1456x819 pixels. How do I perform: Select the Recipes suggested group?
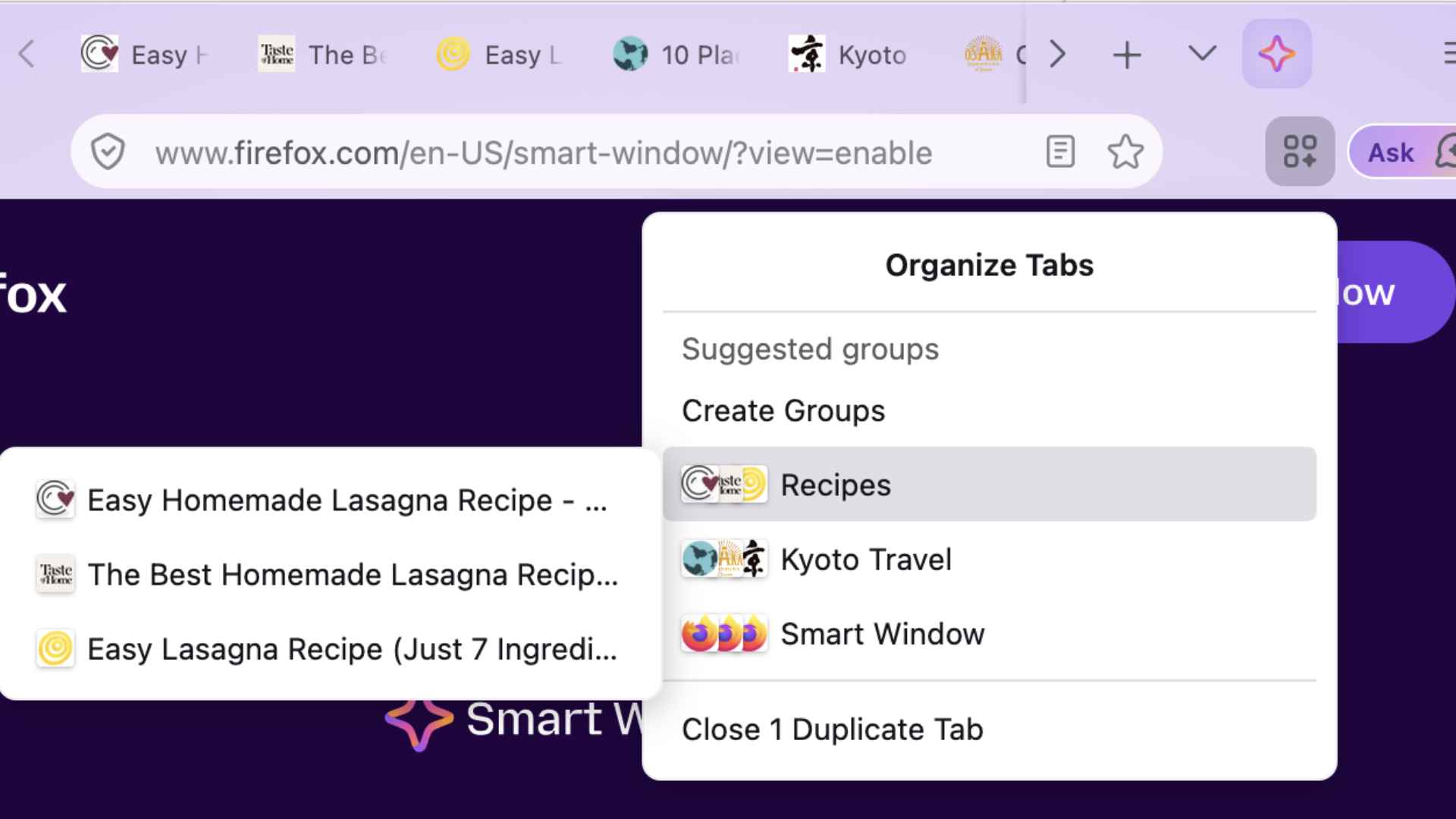point(990,485)
